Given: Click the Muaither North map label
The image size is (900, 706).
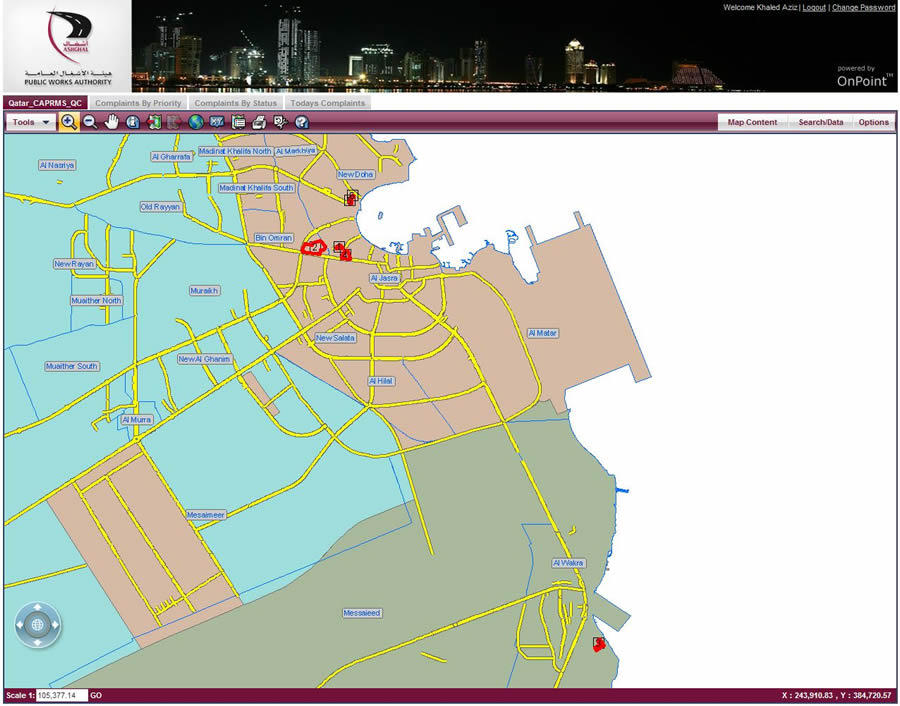Looking at the screenshot, I should [96, 300].
